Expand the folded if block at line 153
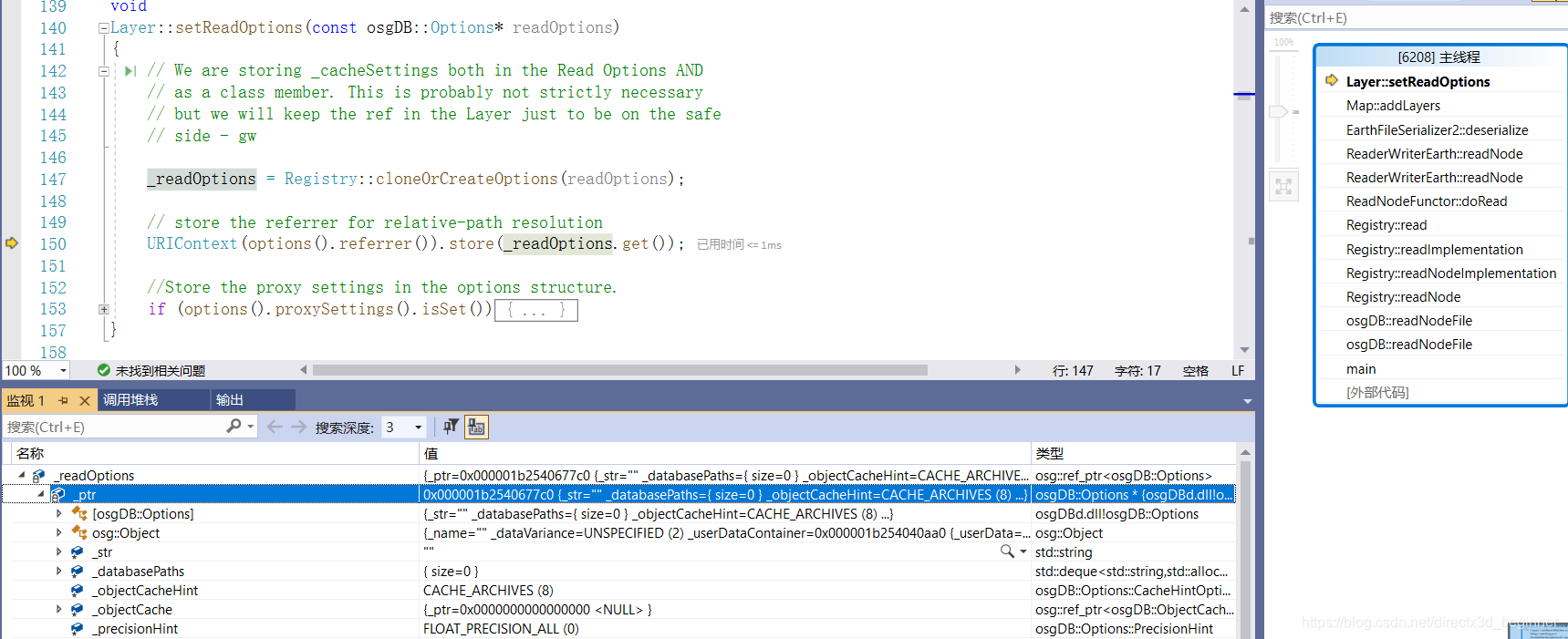The width and height of the screenshot is (1568, 639). click(x=103, y=310)
